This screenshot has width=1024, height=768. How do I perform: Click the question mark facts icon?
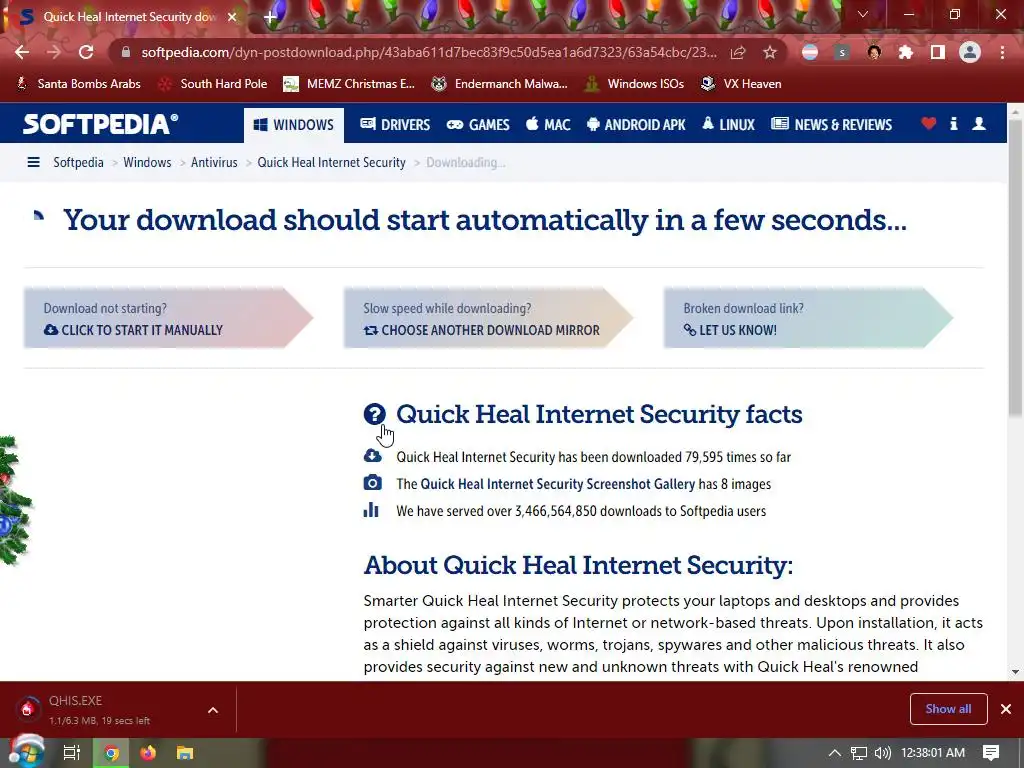[375, 414]
